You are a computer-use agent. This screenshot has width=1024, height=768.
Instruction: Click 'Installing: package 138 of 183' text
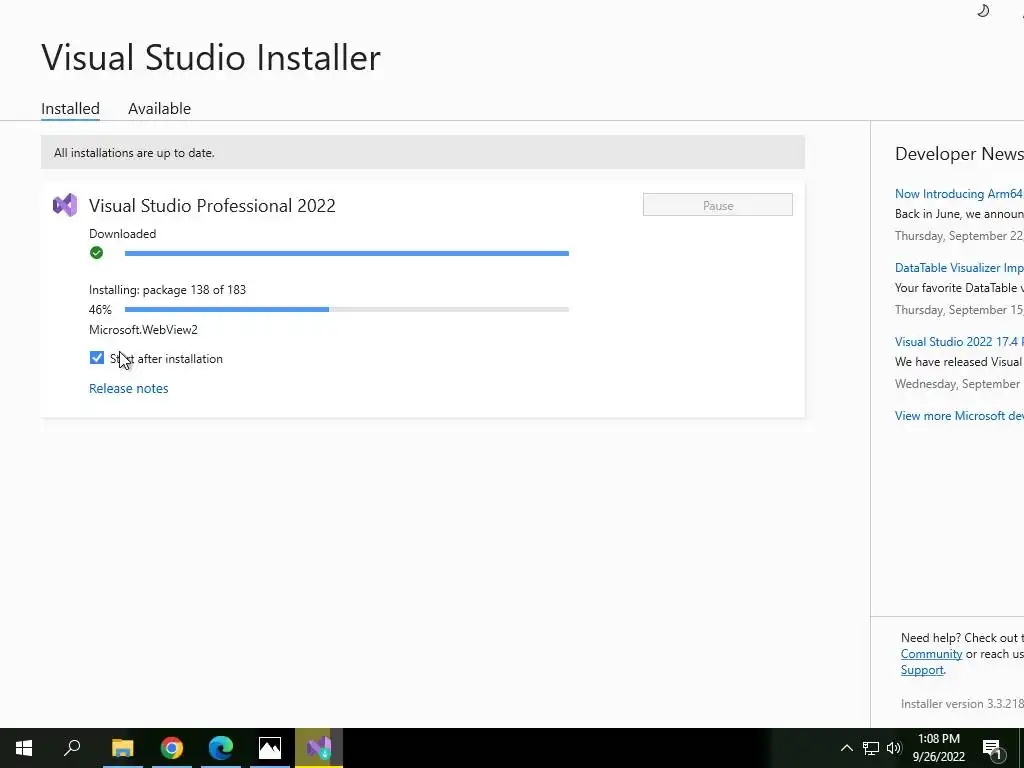coord(167,289)
